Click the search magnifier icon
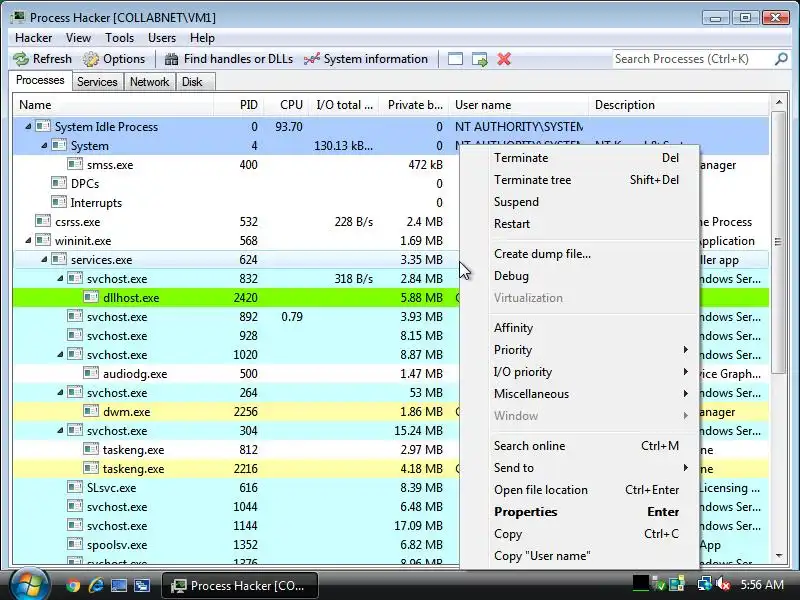 (781, 59)
